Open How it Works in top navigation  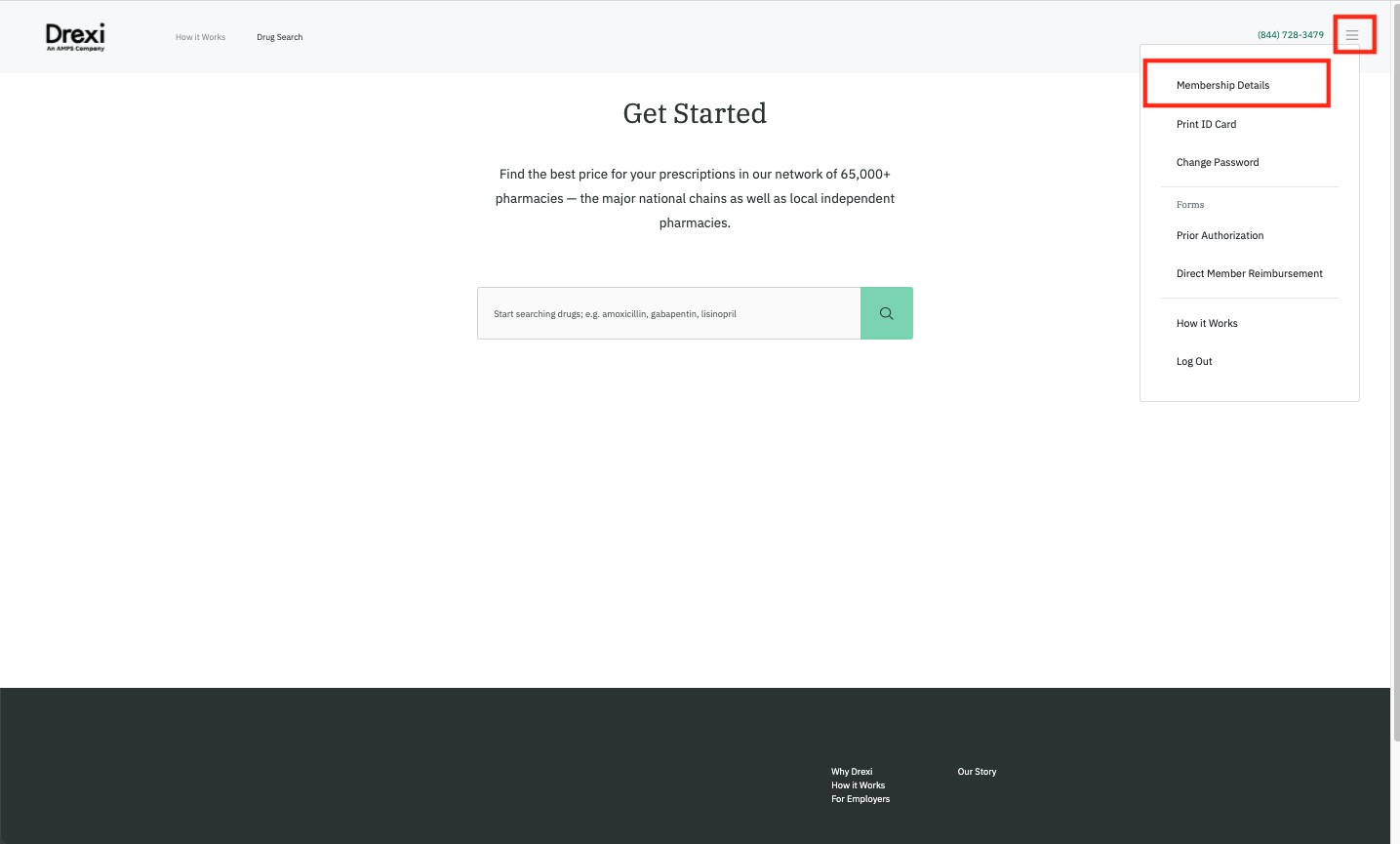[200, 37]
